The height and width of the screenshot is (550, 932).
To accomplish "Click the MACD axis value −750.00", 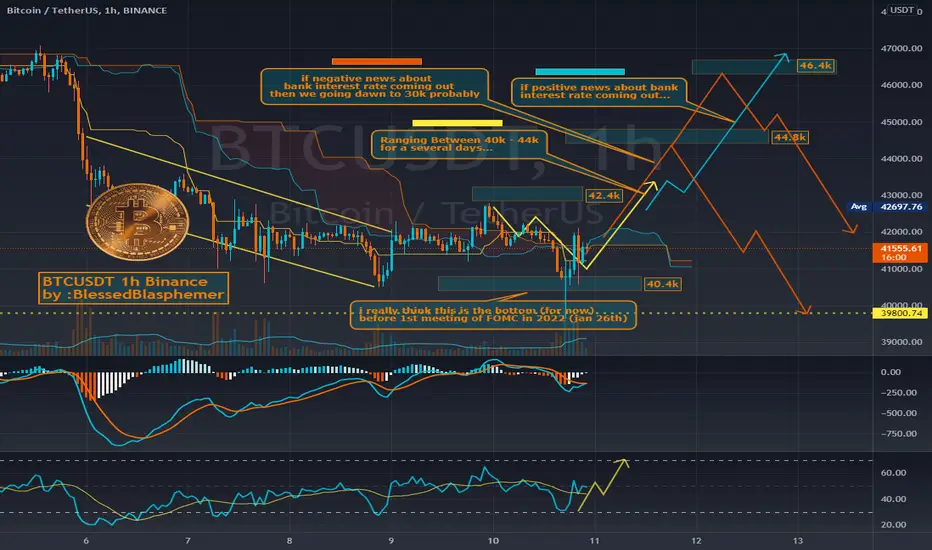I will click(x=899, y=433).
